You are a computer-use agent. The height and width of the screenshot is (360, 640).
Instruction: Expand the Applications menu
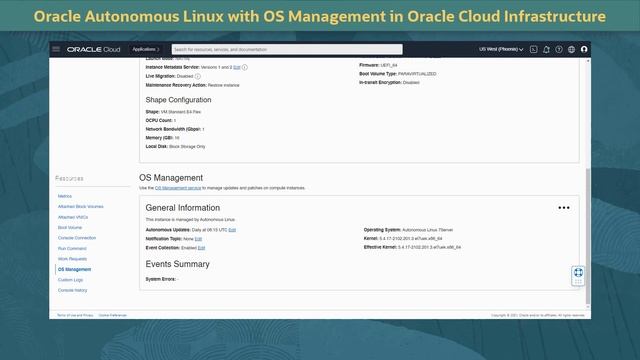146,49
